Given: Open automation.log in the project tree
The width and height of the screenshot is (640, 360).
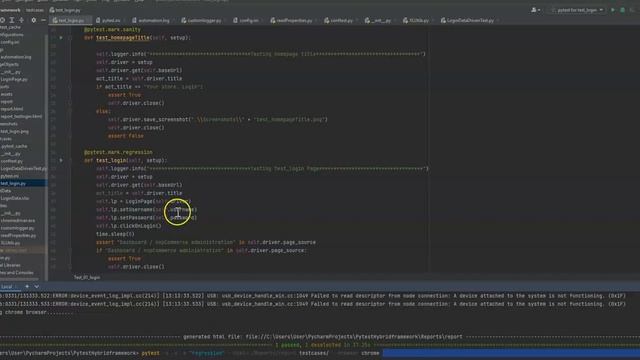Looking at the screenshot, I should tap(16, 57).
